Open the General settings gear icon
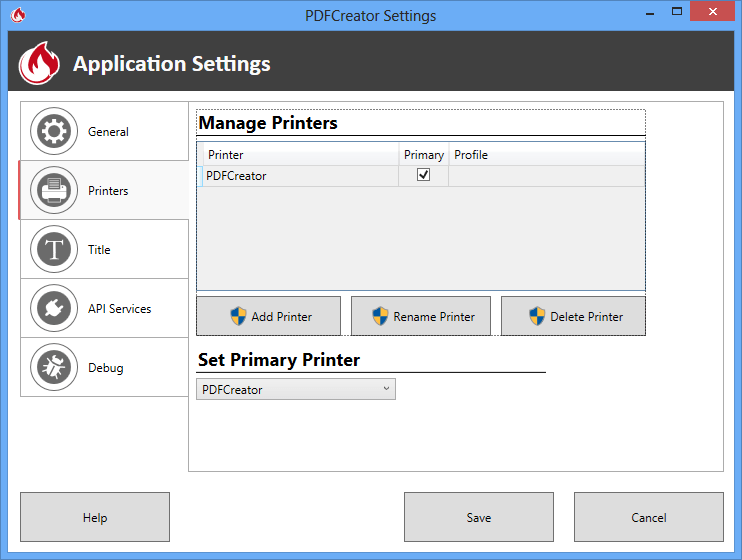This screenshot has height=560, width=742. click(54, 131)
